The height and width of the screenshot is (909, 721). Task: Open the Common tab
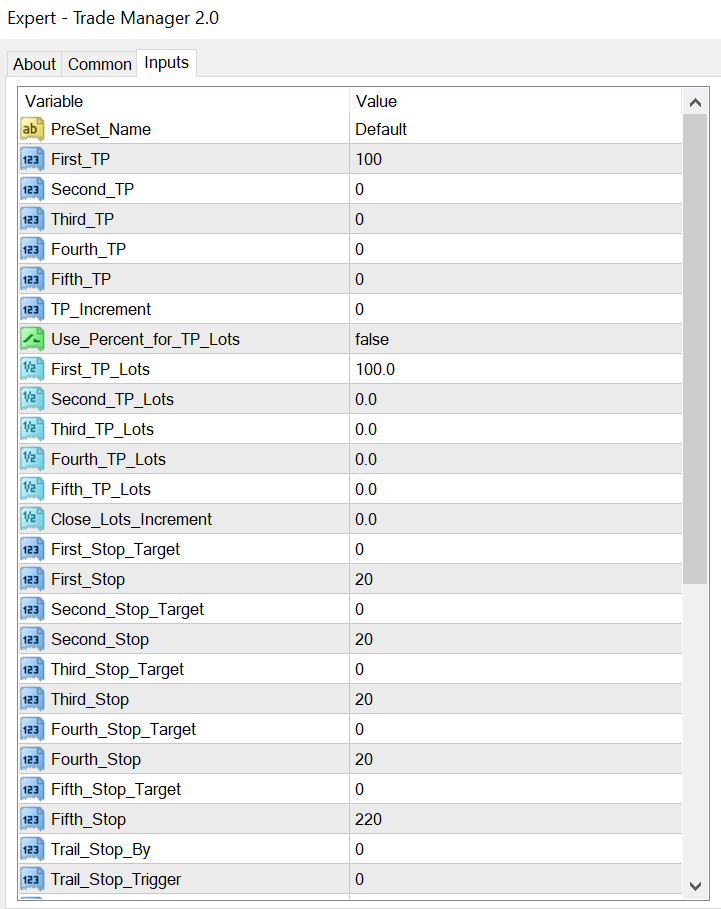click(x=100, y=64)
